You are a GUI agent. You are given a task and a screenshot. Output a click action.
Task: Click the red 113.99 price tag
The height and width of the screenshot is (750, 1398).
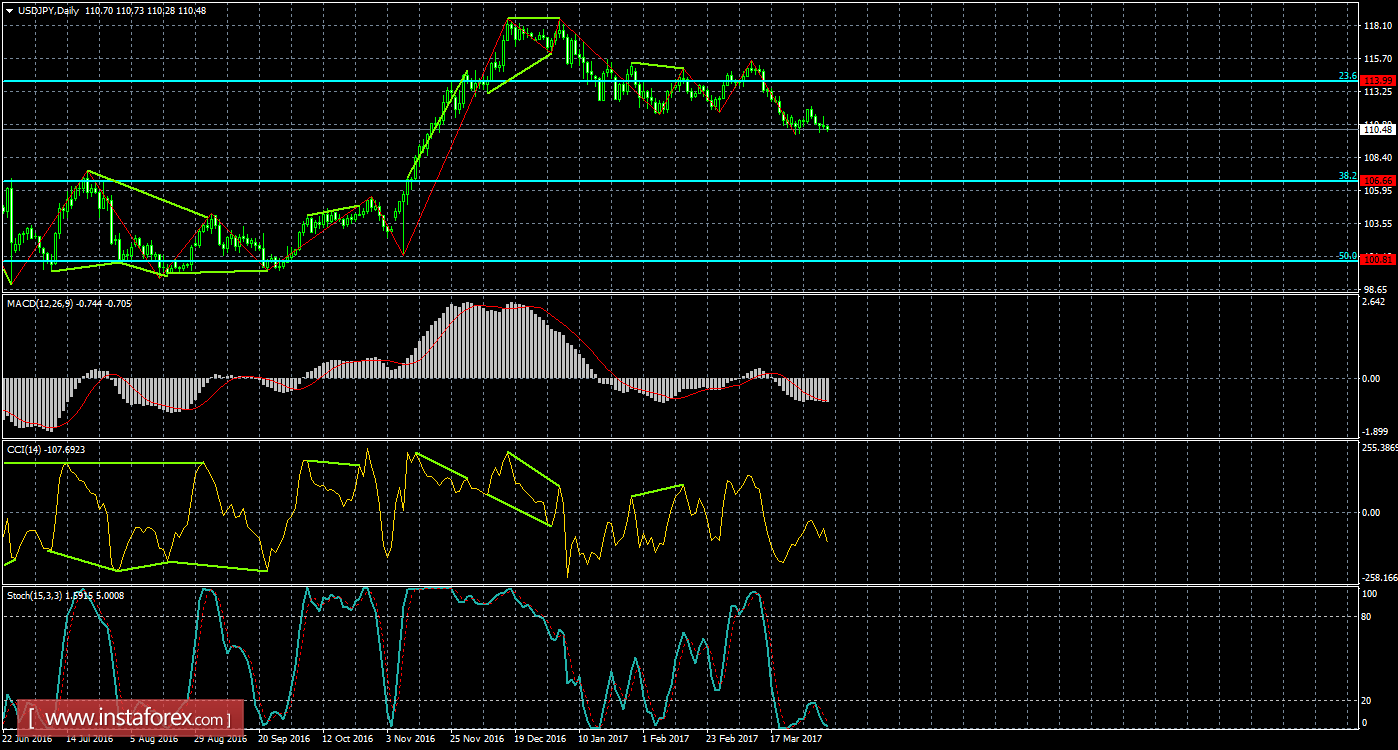(1379, 80)
